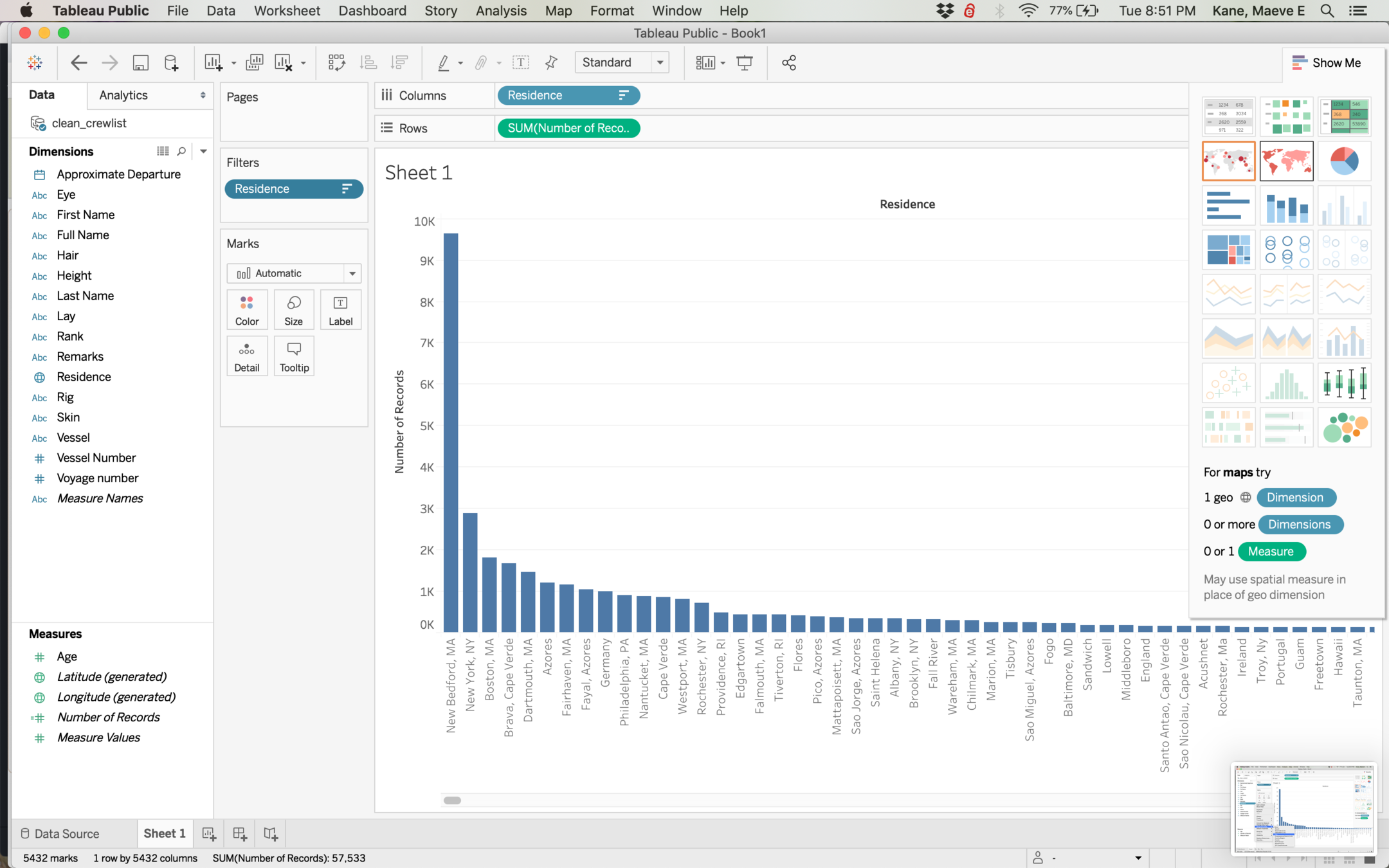Viewport: 1389px width, 868px height.
Task: Click the New Data Source icon
Action: tap(171, 62)
